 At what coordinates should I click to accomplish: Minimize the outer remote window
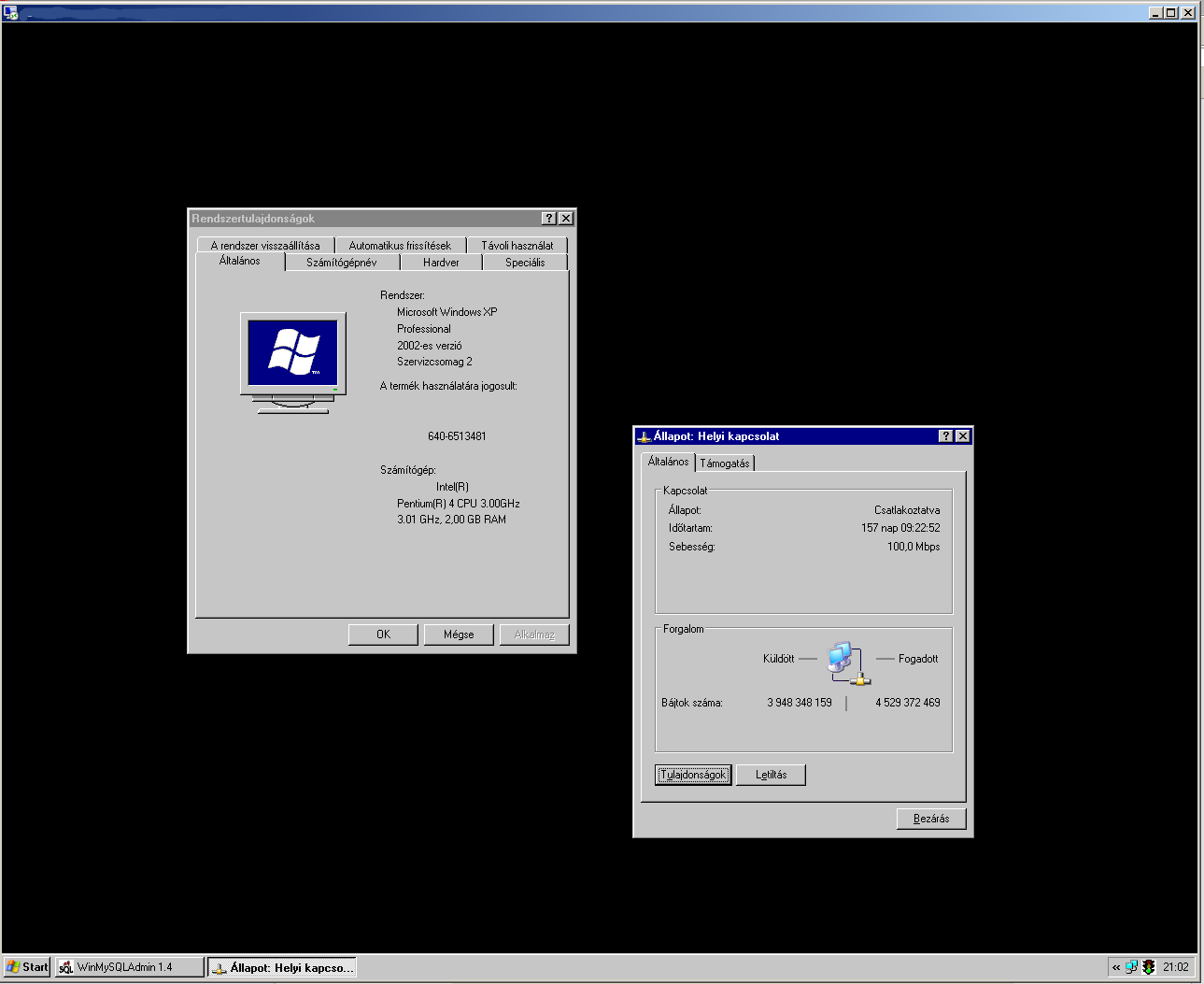1156,12
